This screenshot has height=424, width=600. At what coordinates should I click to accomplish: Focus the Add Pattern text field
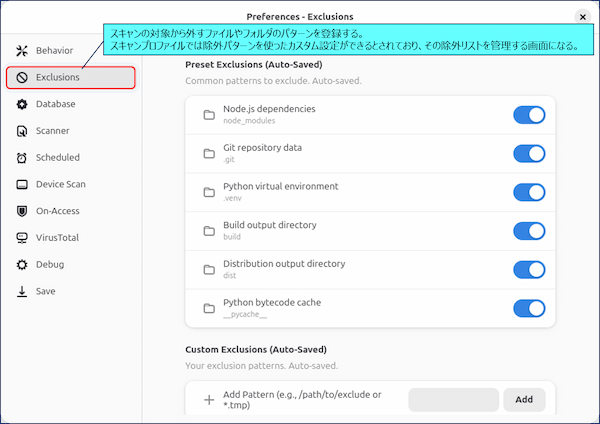click(x=453, y=400)
